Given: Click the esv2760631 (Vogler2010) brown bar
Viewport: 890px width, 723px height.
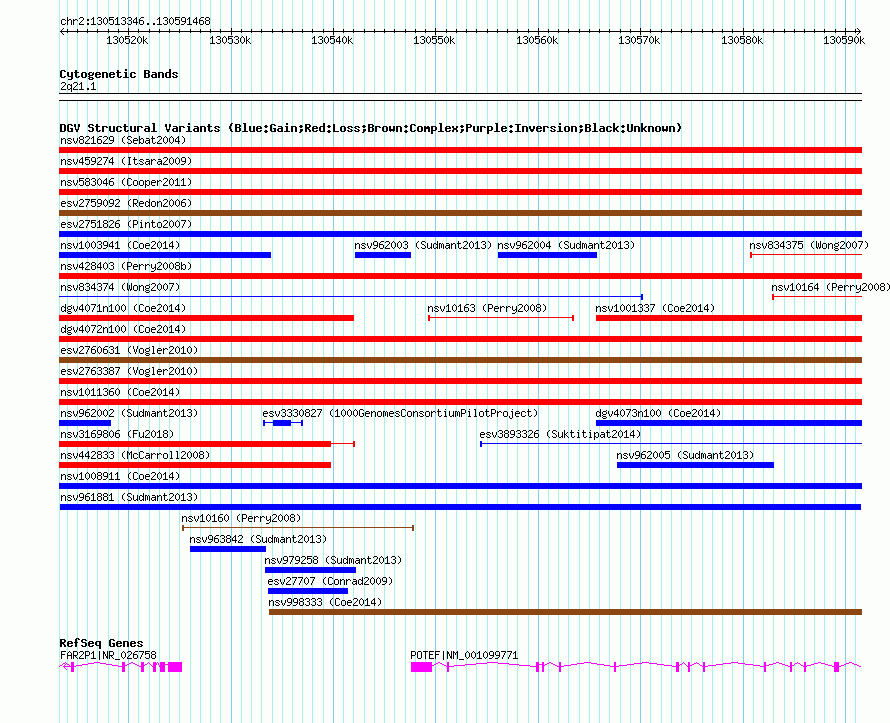Looking at the screenshot, I should 460,360.
